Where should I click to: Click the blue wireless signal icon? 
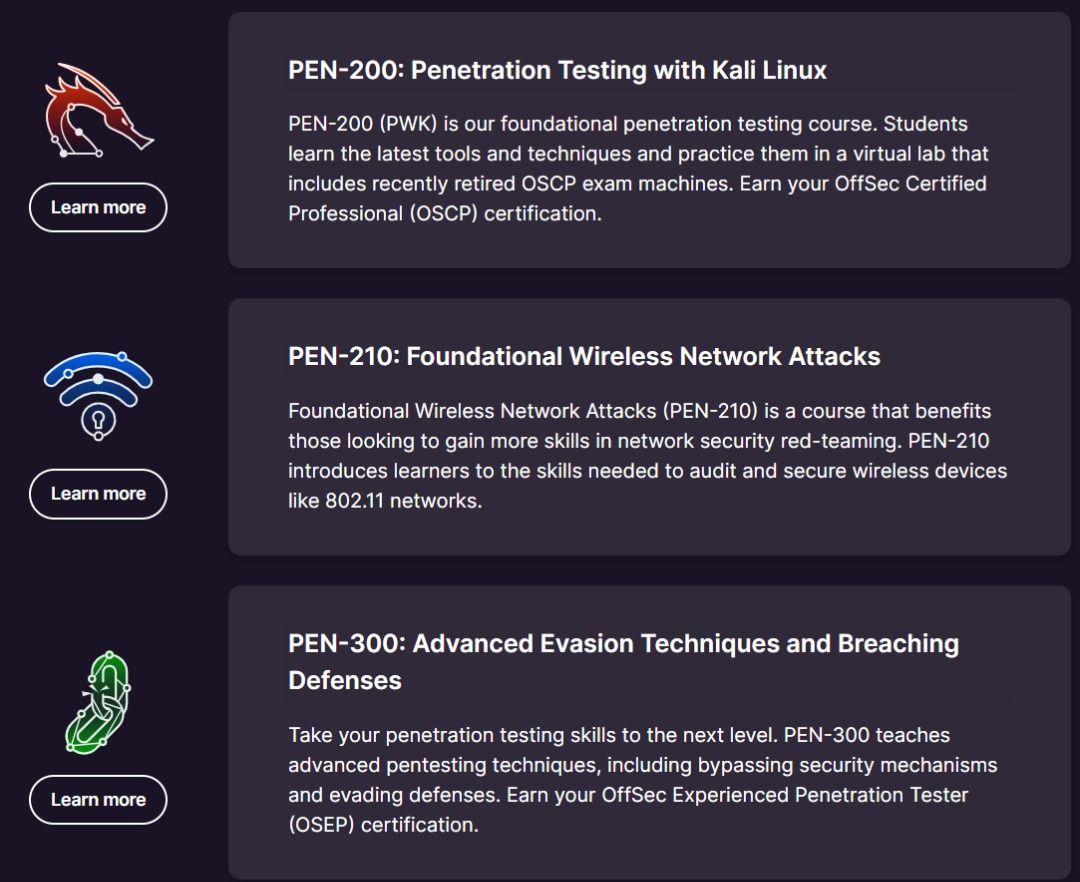[97, 394]
